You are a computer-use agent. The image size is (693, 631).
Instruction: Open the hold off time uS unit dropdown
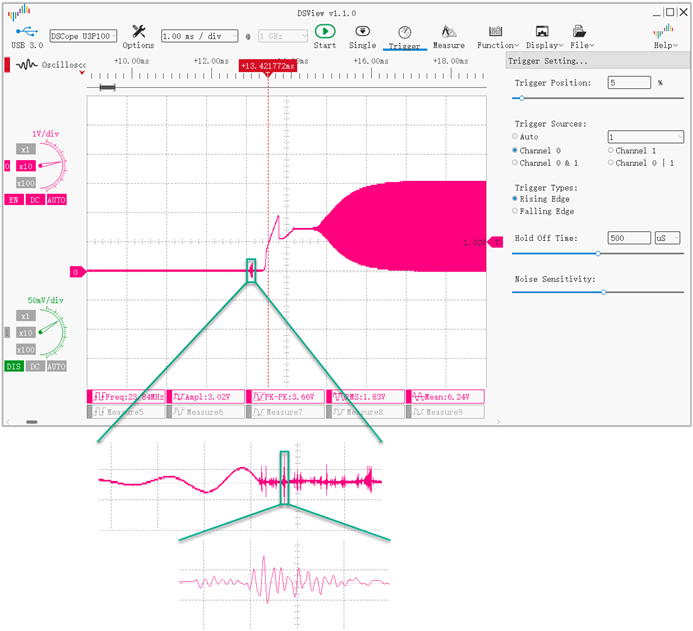(x=668, y=238)
